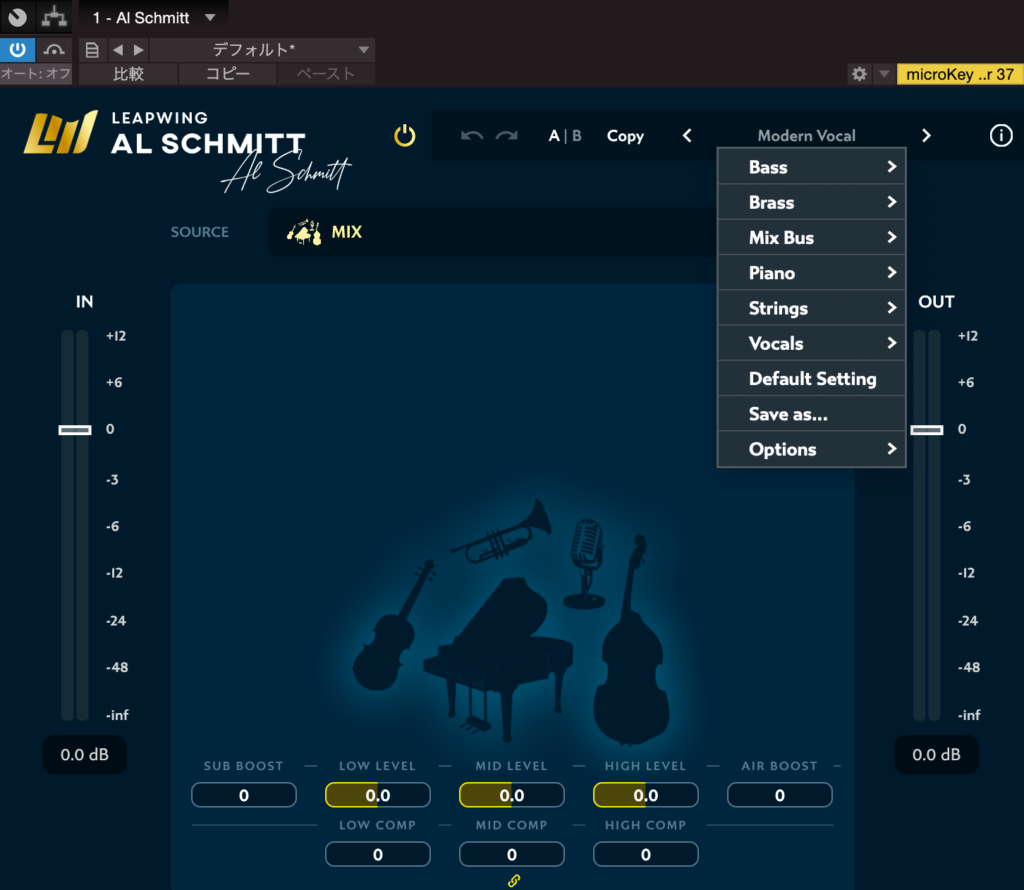Expand the Vocals preset submenu
The height and width of the screenshot is (890, 1024).
point(811,343)
